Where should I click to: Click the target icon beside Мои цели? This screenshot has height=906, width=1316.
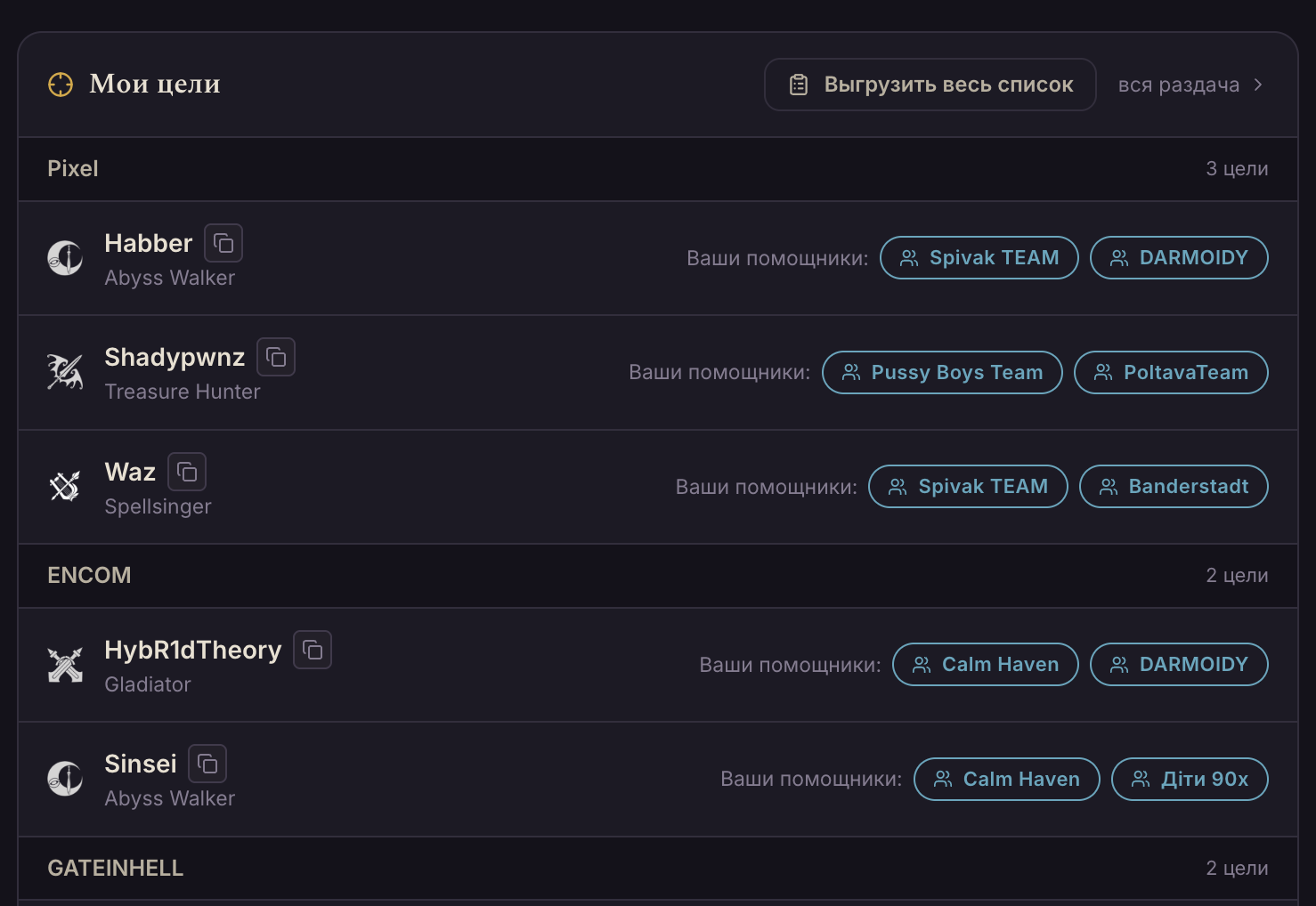61,85
